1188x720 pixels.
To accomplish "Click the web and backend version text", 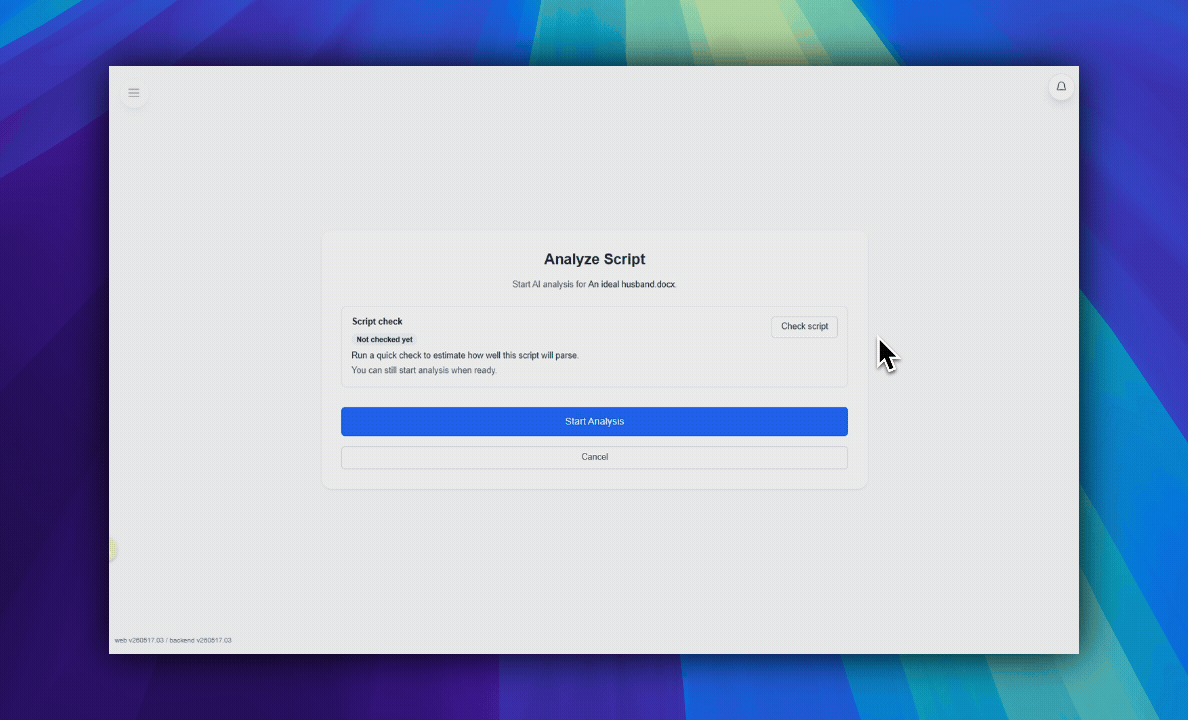I will pos(173,640).
